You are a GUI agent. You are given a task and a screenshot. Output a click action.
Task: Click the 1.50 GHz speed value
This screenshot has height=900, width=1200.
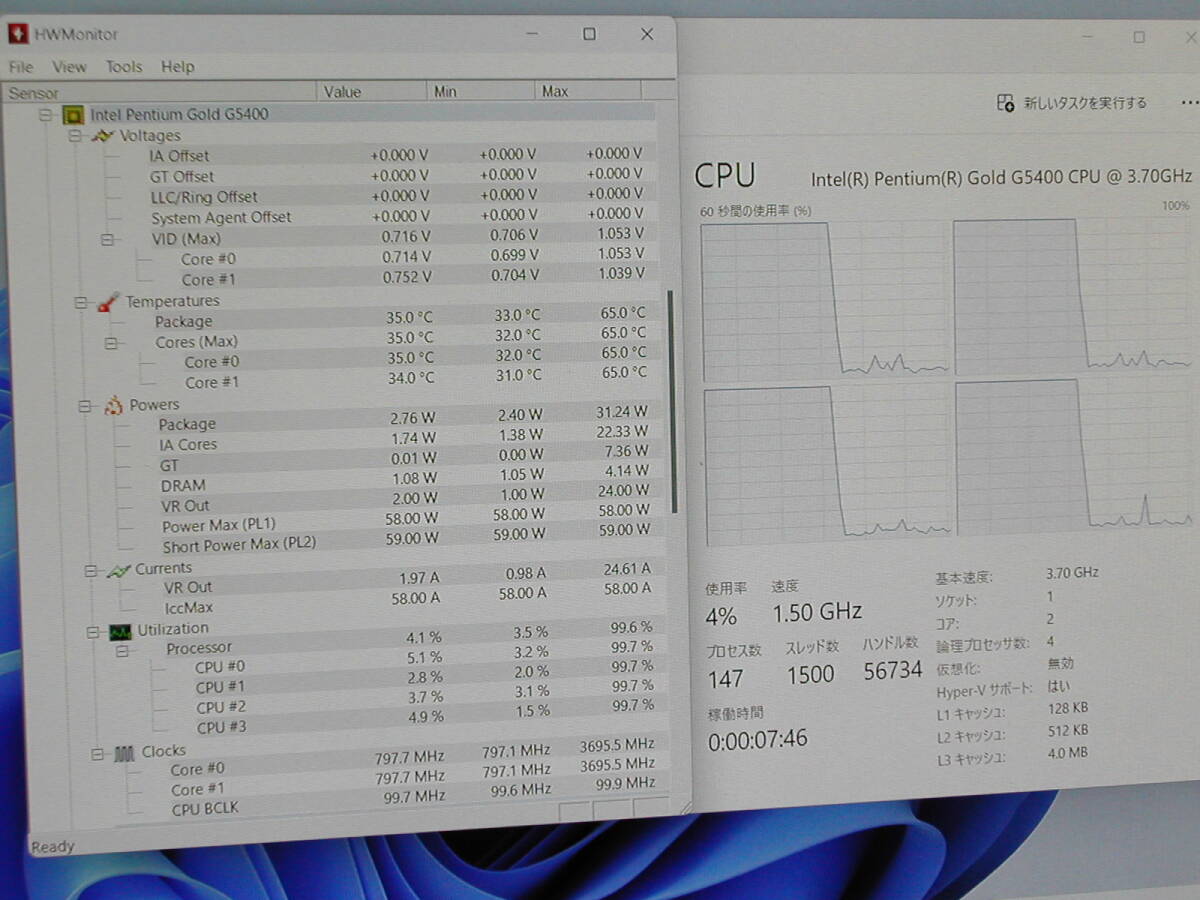coord(817,612)
